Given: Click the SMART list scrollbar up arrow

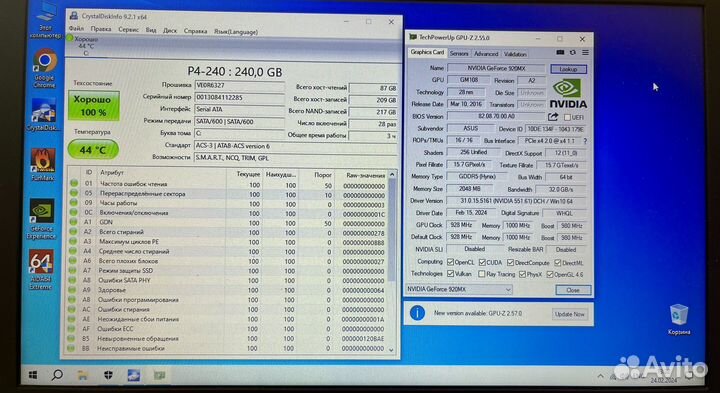Looking at the screenshot, I should click(392, 174).
